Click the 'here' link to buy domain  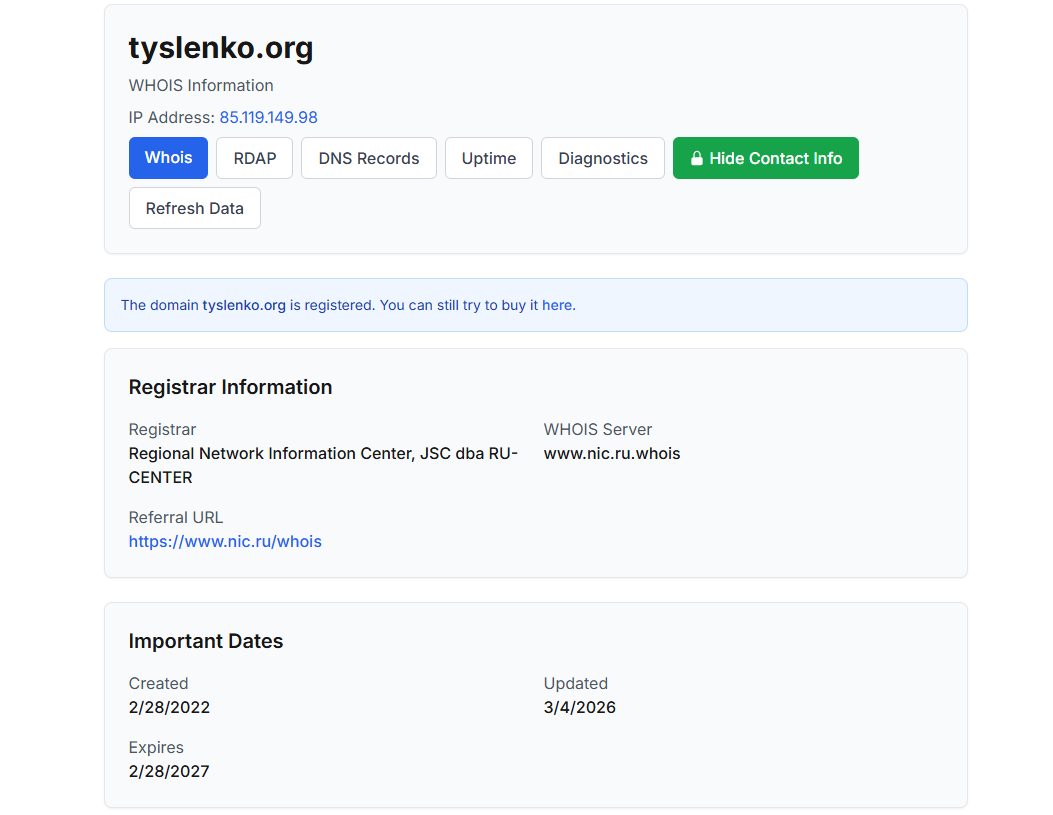pos(557,305)
